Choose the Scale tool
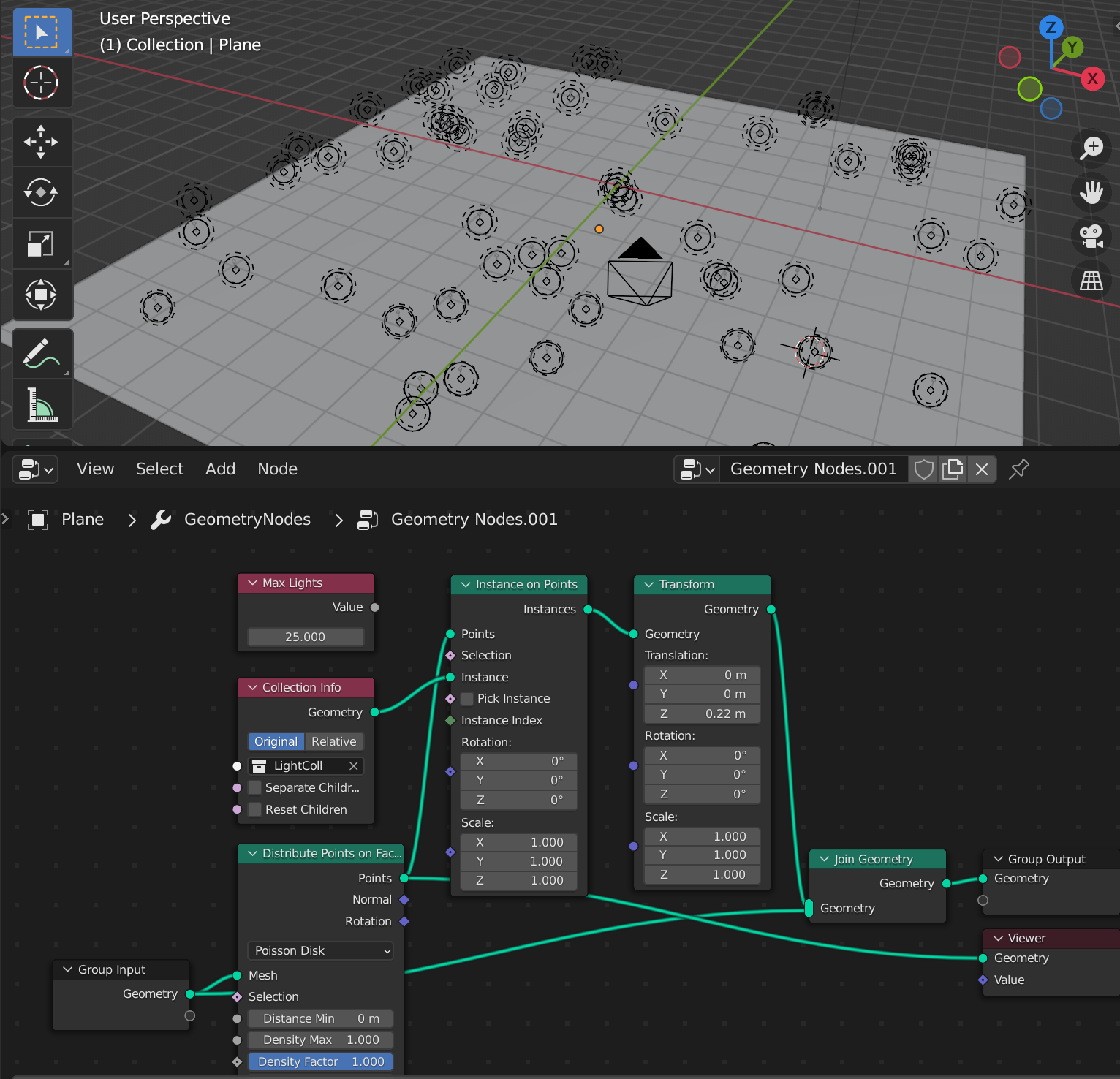The width and height of the screenshot is (1120, 1079). click(x=42, y=243)
